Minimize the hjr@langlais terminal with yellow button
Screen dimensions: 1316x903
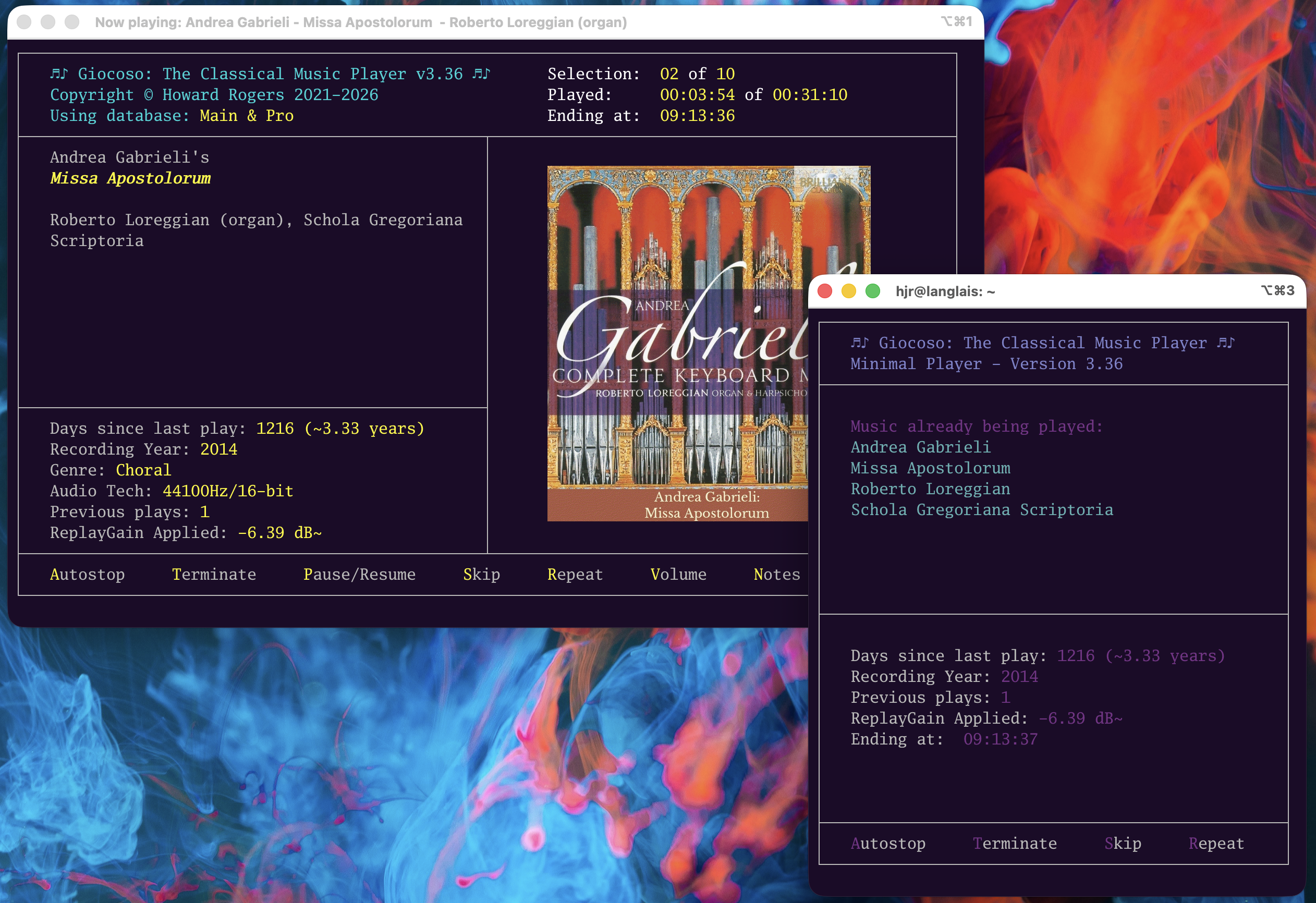848,291
